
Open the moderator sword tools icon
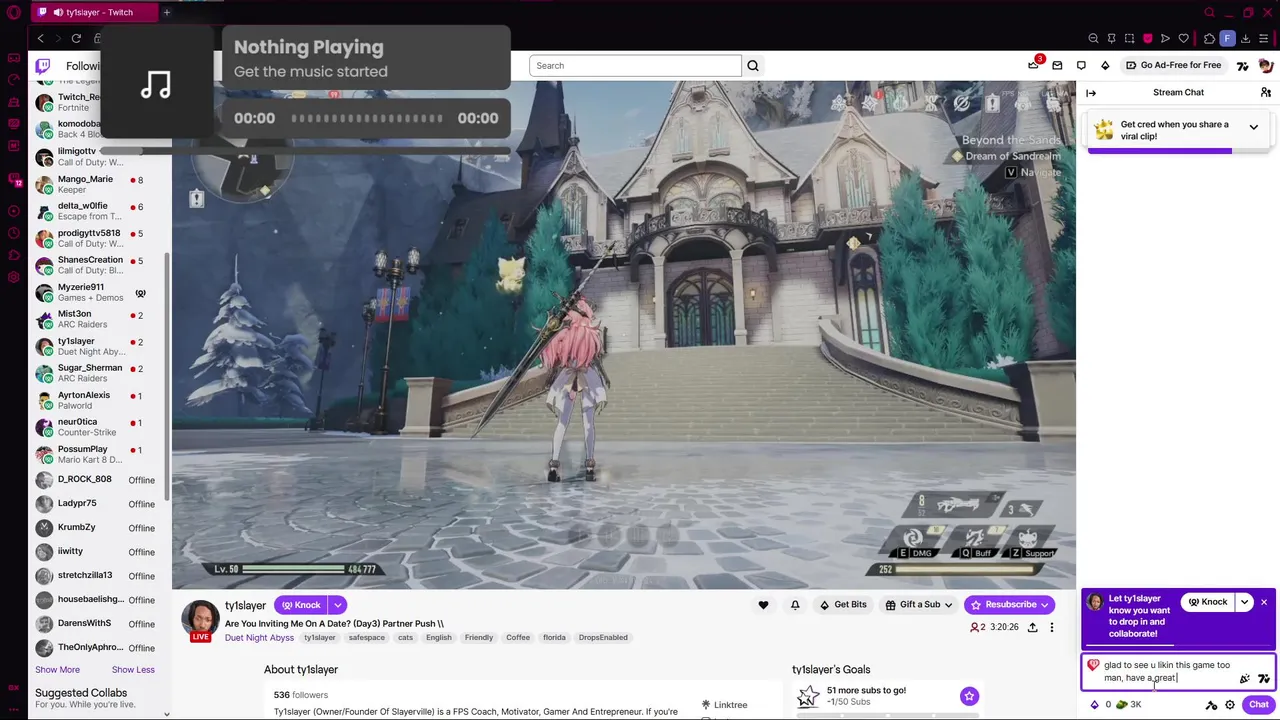point(1211,705)
